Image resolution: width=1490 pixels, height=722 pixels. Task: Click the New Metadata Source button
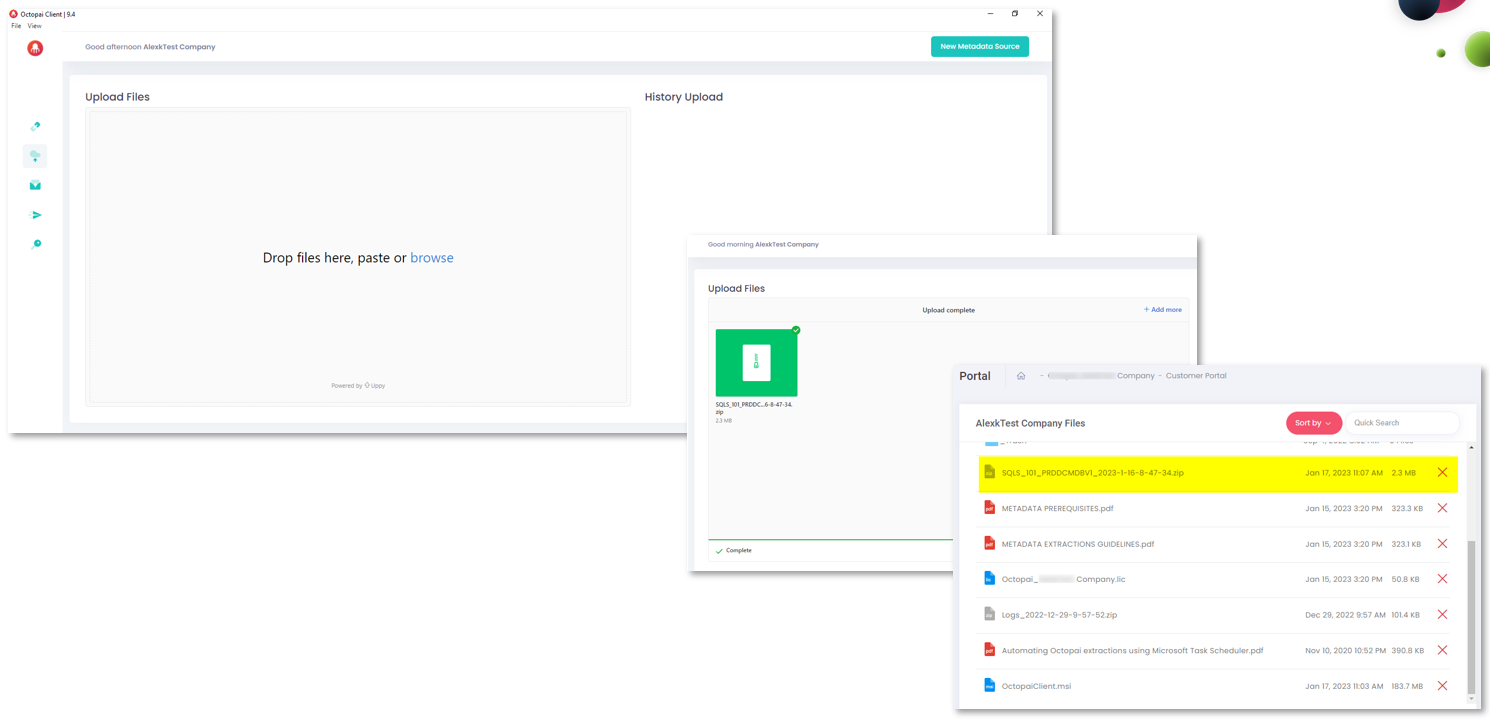(979, 47)
